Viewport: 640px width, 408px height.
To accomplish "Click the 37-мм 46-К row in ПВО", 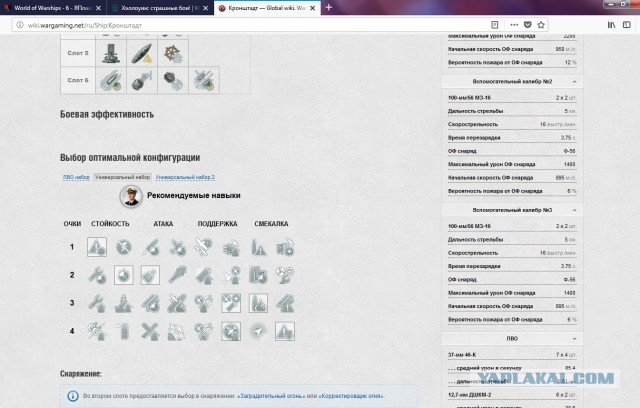I will click(512, 355).
